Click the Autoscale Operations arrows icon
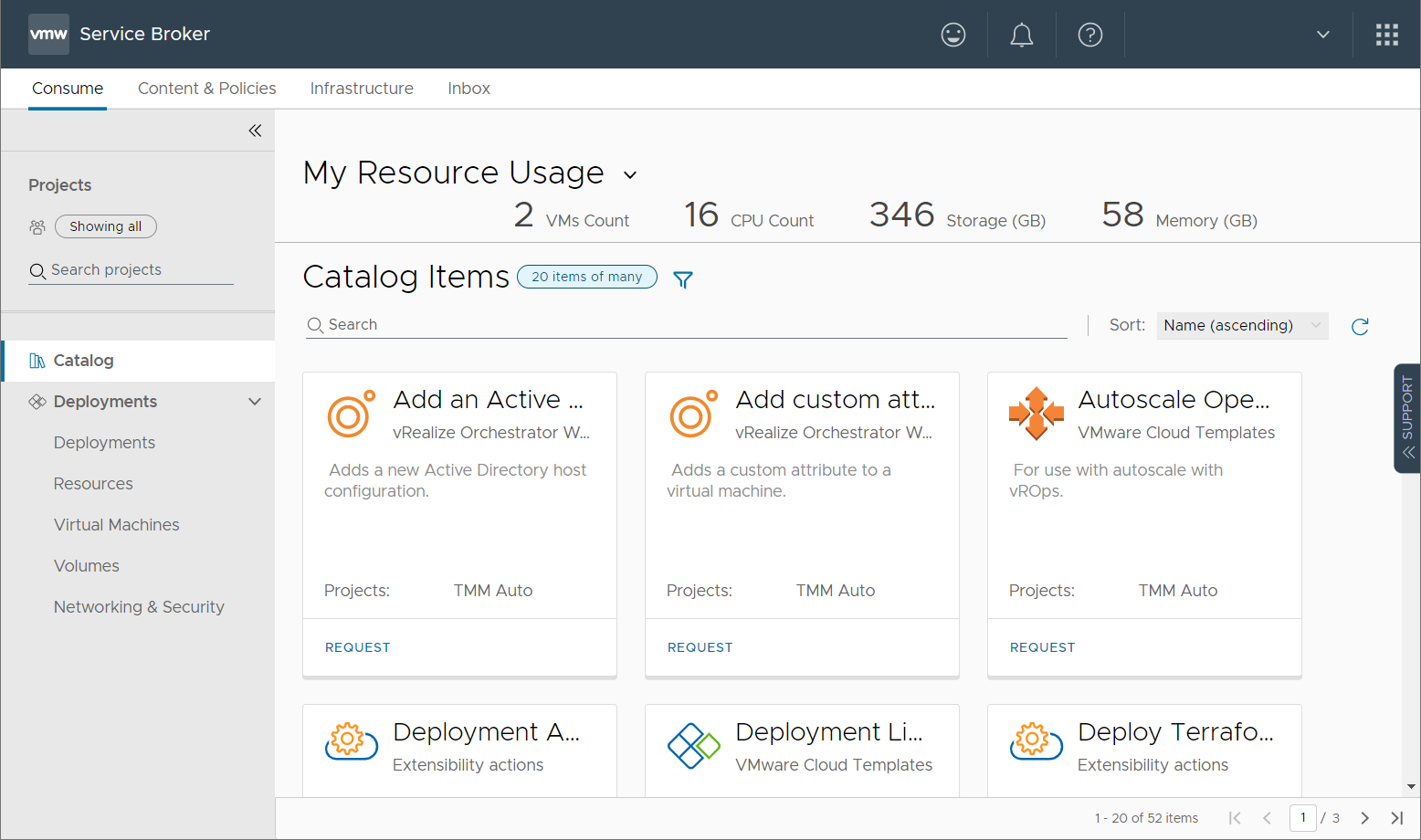 (1037, 414)
